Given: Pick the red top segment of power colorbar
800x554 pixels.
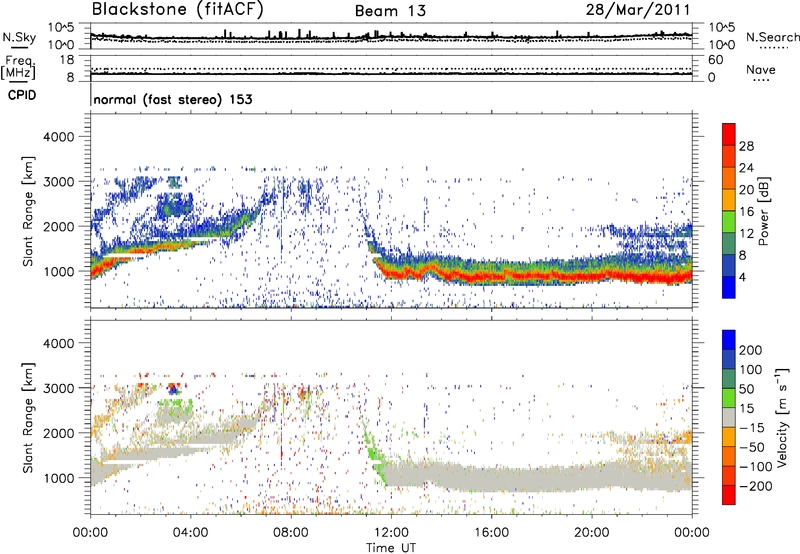Looking at the screenshot, I should [x=729, y=135].
